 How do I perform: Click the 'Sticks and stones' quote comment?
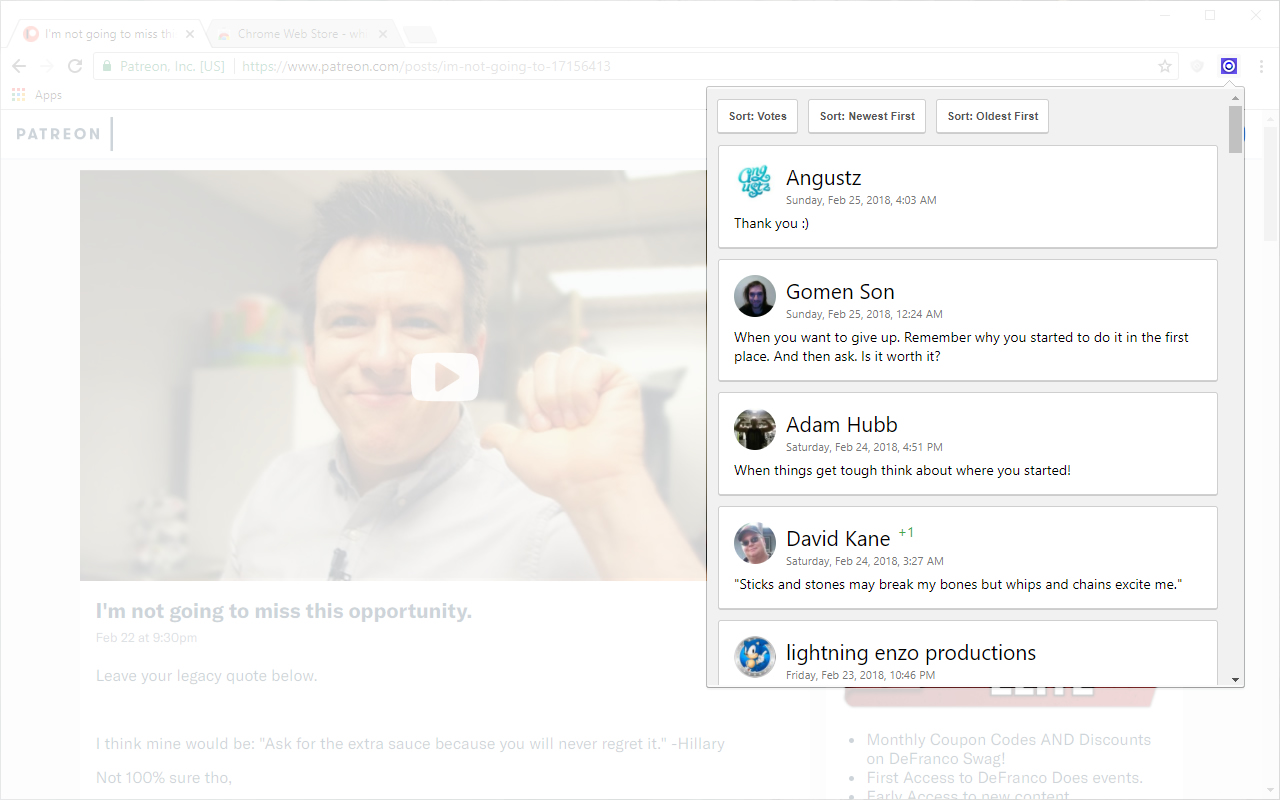click(958, 584)
